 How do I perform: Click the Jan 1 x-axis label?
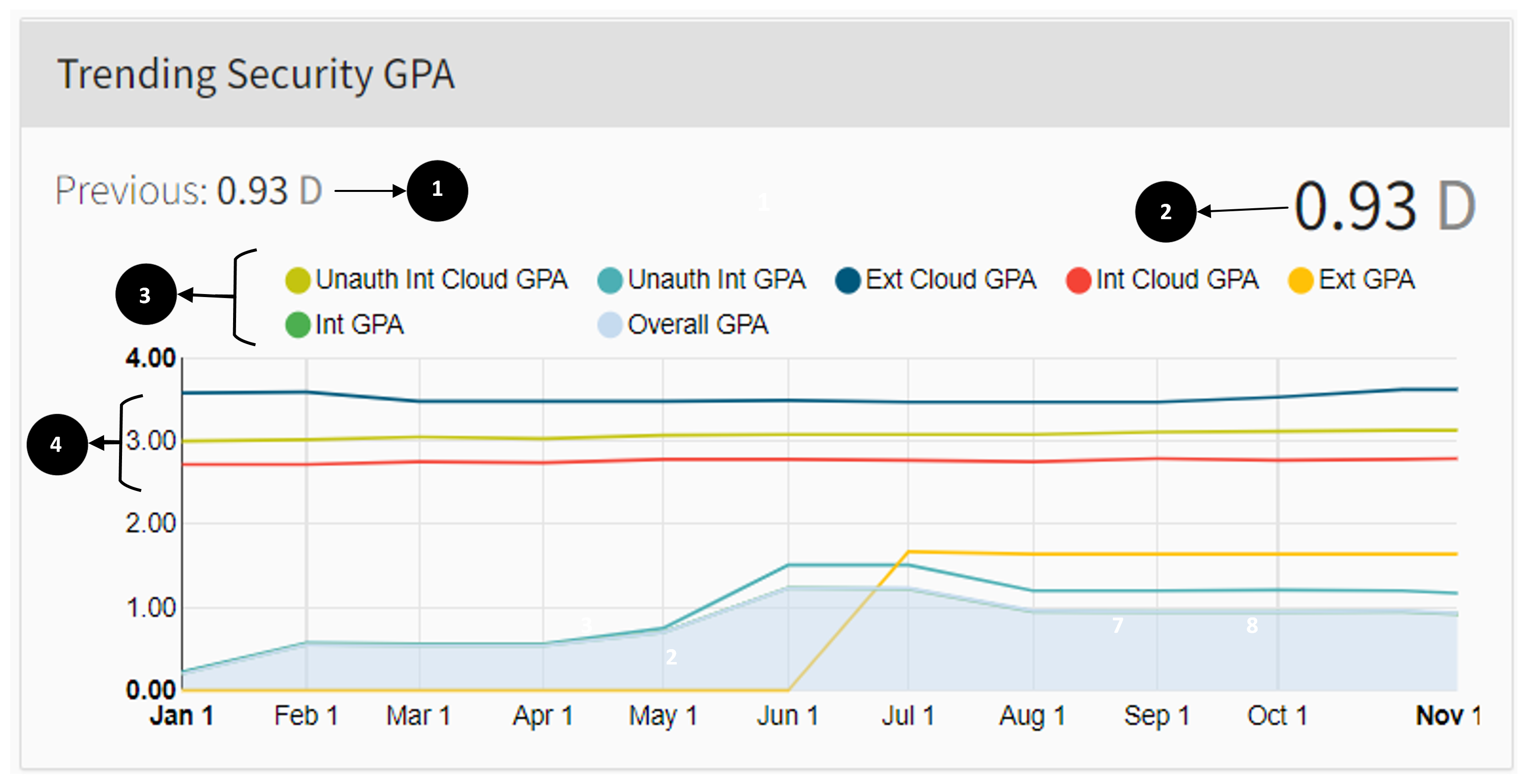[182, 716]
